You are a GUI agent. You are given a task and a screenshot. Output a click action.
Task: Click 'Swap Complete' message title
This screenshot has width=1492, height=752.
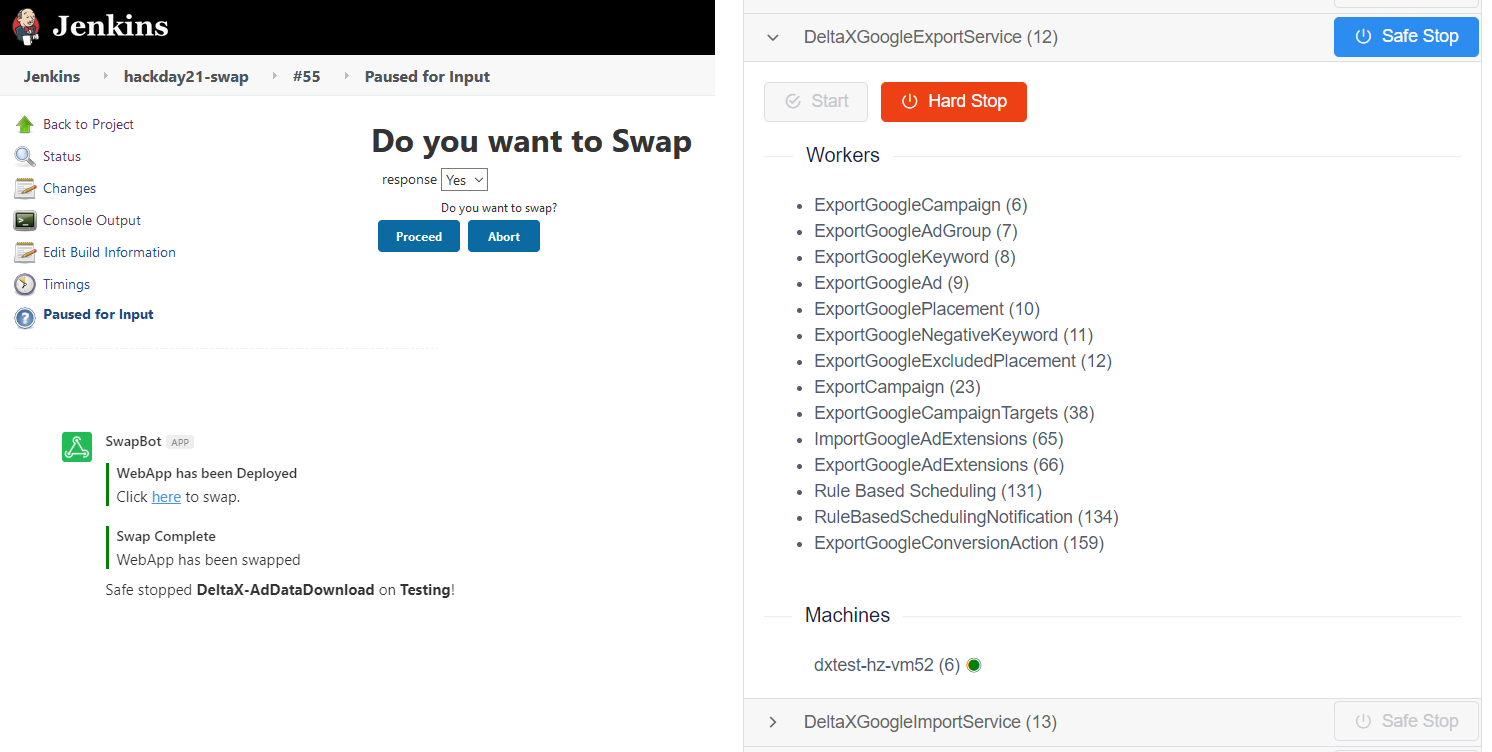[166, 536]
